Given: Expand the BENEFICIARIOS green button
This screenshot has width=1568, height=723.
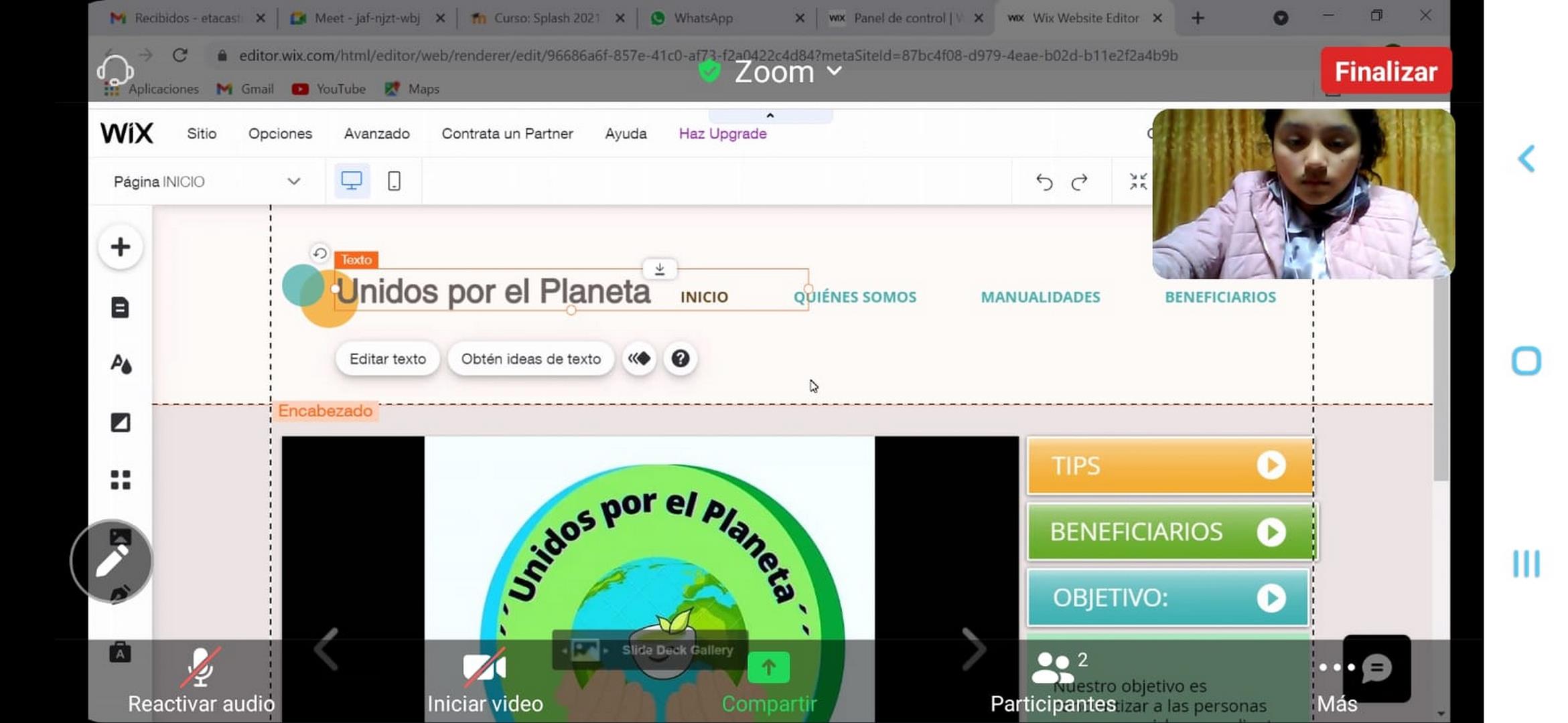Looking at the screenshot, I should point(1171,532).
